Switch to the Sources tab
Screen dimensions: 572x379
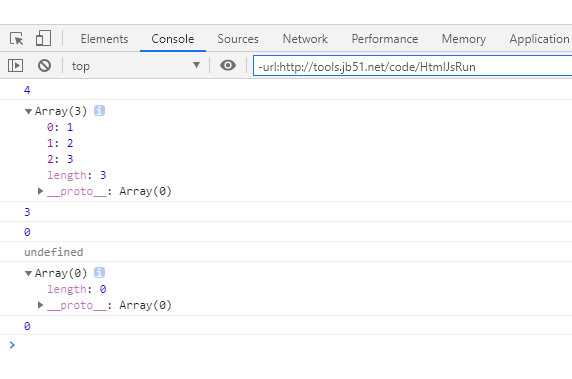coord(238,39)
